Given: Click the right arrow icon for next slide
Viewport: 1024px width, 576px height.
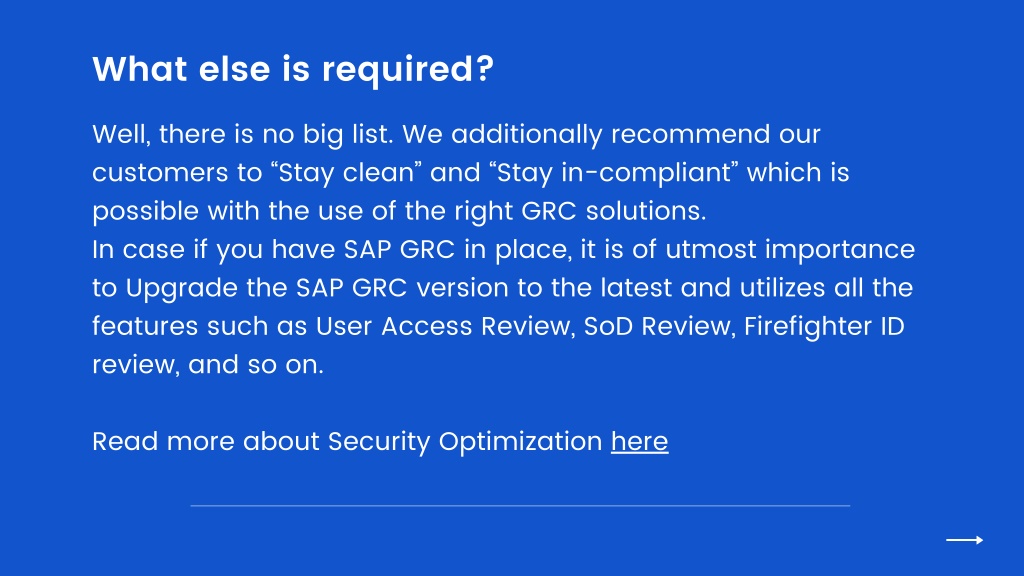Looking at the screenshot, I should (965, 540).
